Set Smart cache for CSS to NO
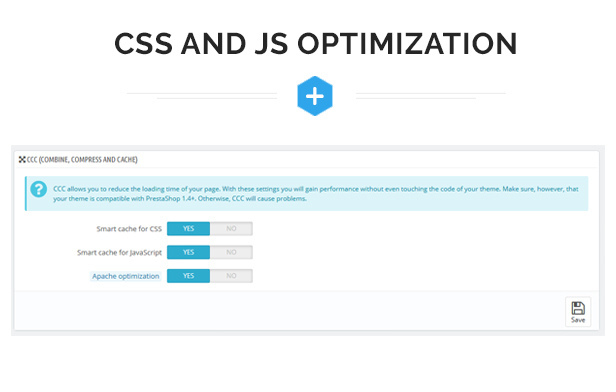This screenshot has height=392, width=616. 231,229
